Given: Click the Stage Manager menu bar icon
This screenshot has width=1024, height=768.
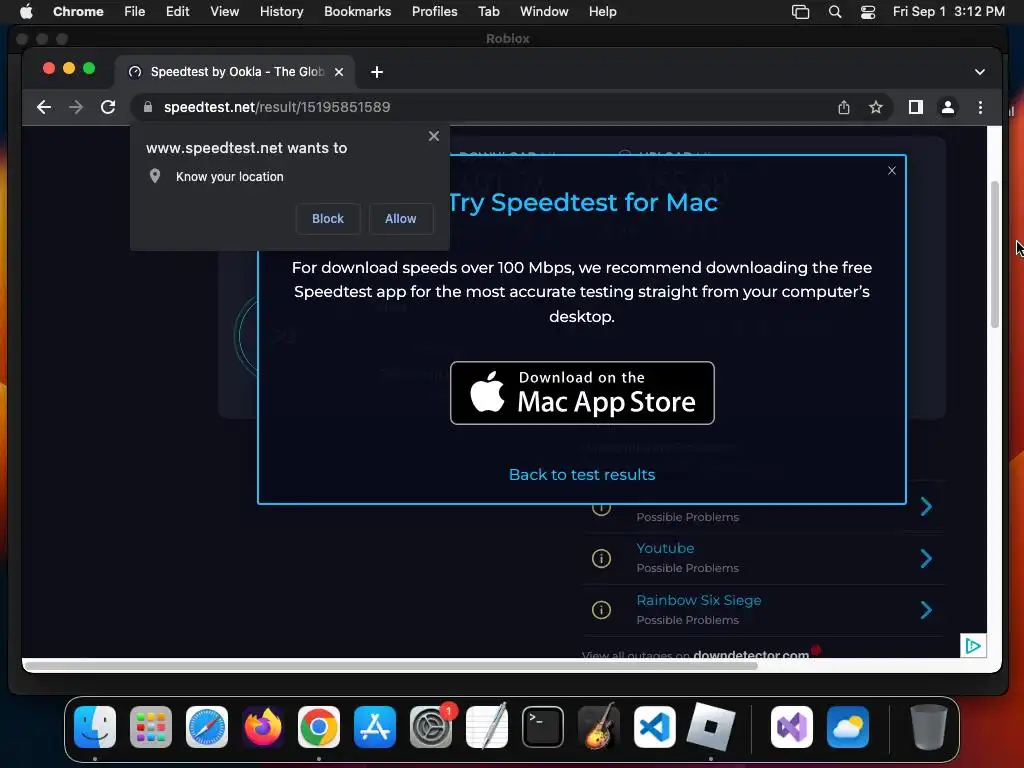Looking at the screenshot, I should [800, 12].
